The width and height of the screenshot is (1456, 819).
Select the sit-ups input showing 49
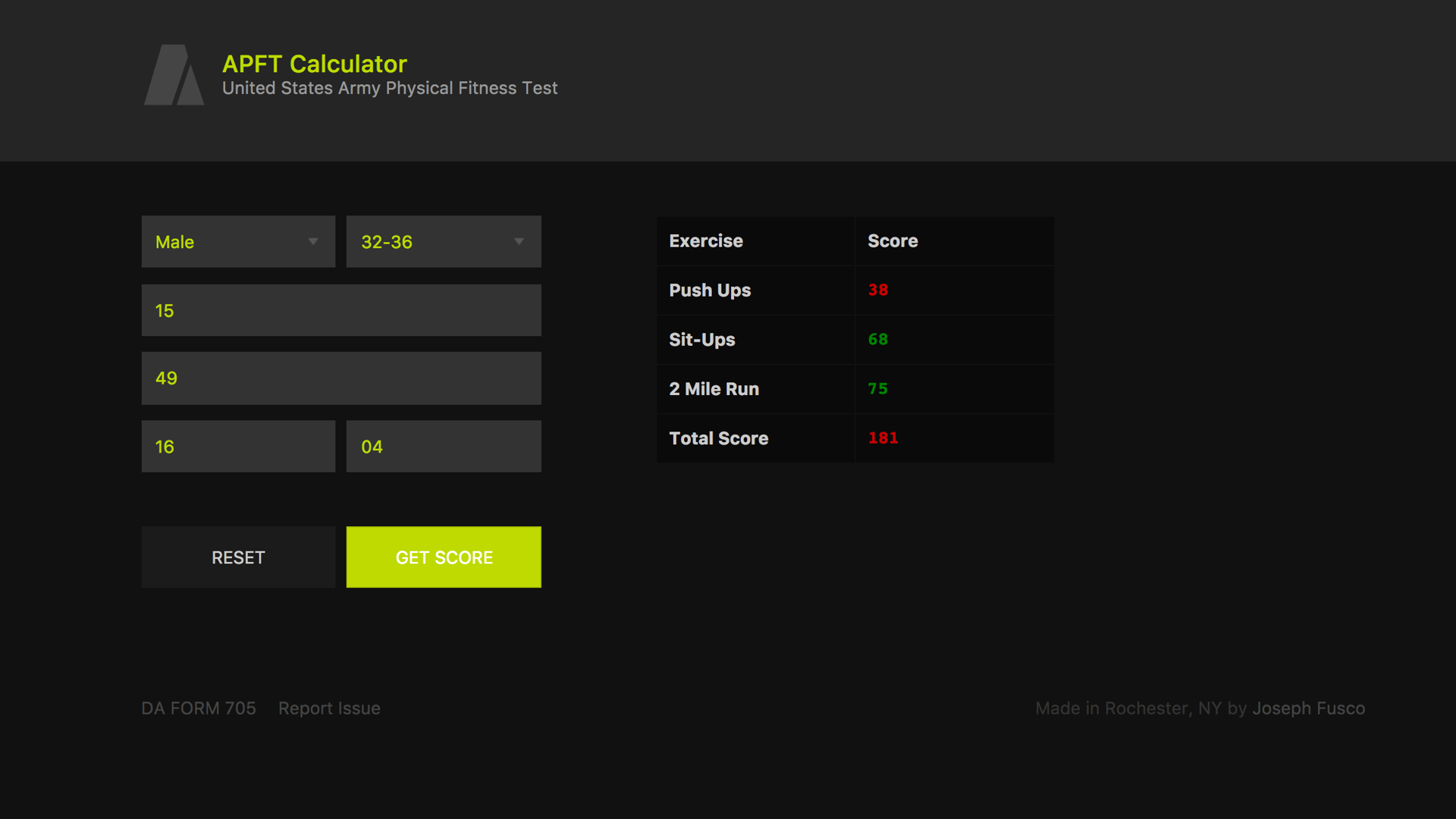(340, 378)
